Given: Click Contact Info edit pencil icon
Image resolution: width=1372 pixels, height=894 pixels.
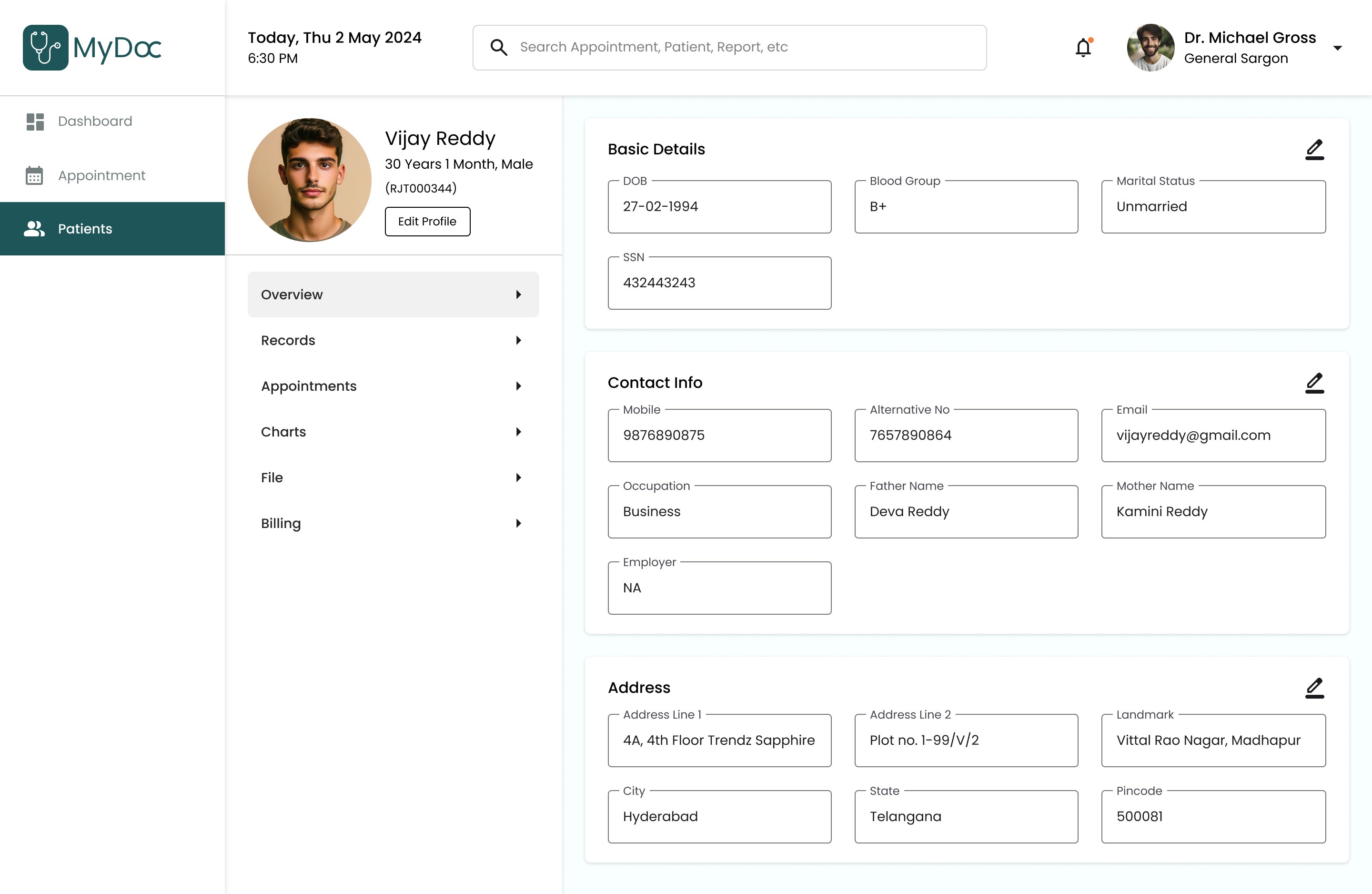Looking at the screenshot, I should (1314, 383).
